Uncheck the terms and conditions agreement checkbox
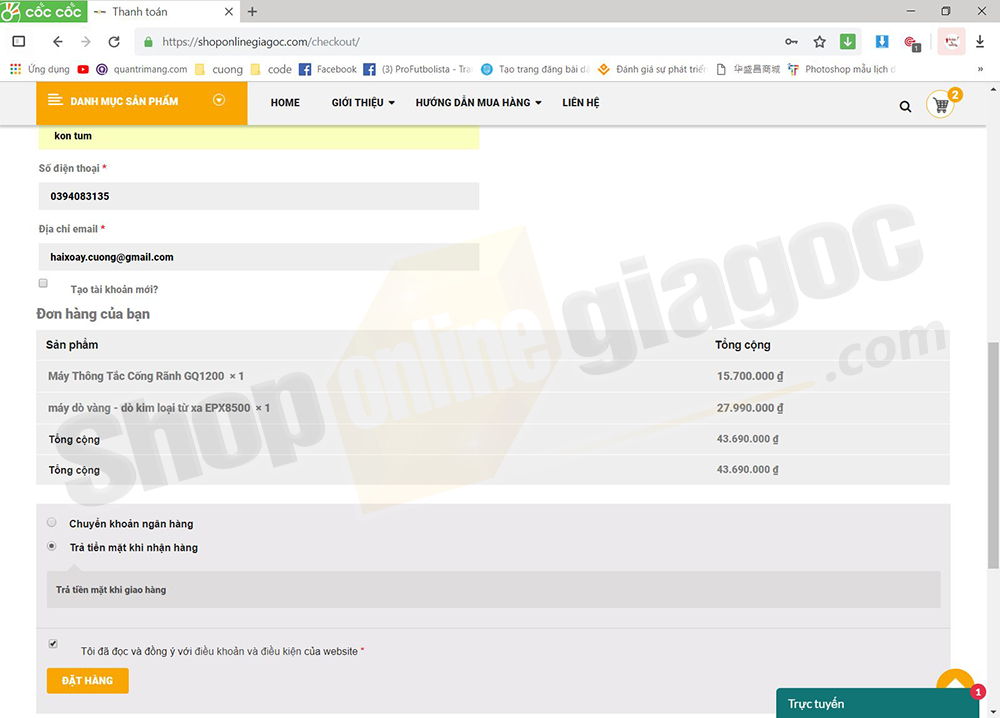Viewport: 1000px width, 718px height. pyautogui.click(x=53, y=644)
